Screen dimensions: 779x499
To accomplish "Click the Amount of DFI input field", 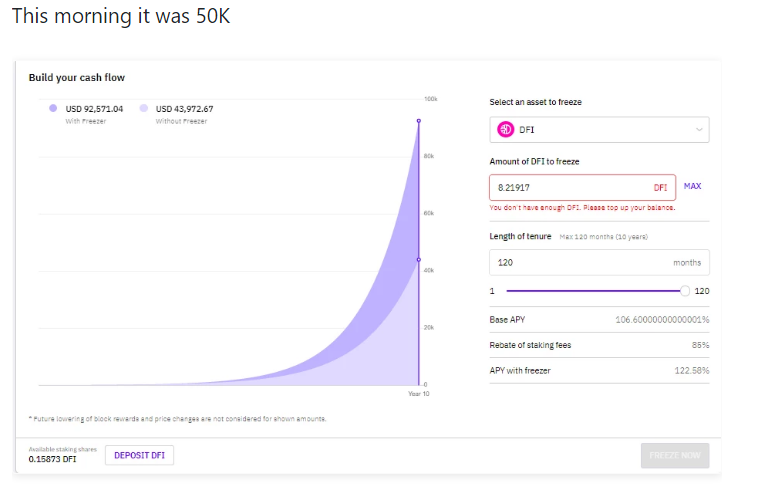I will (582, 187).
